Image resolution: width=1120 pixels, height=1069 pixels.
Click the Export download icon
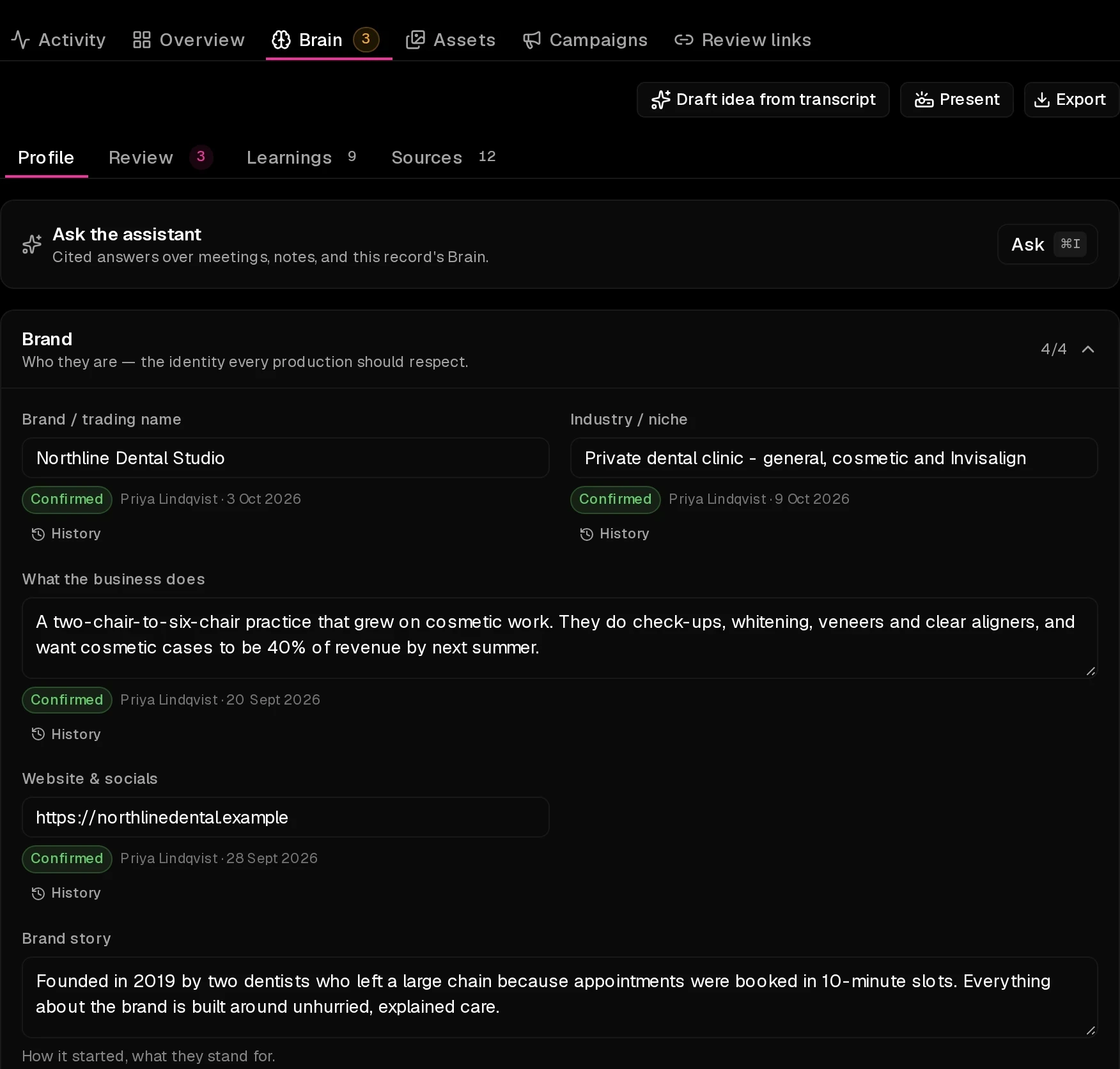point(1042,100)
